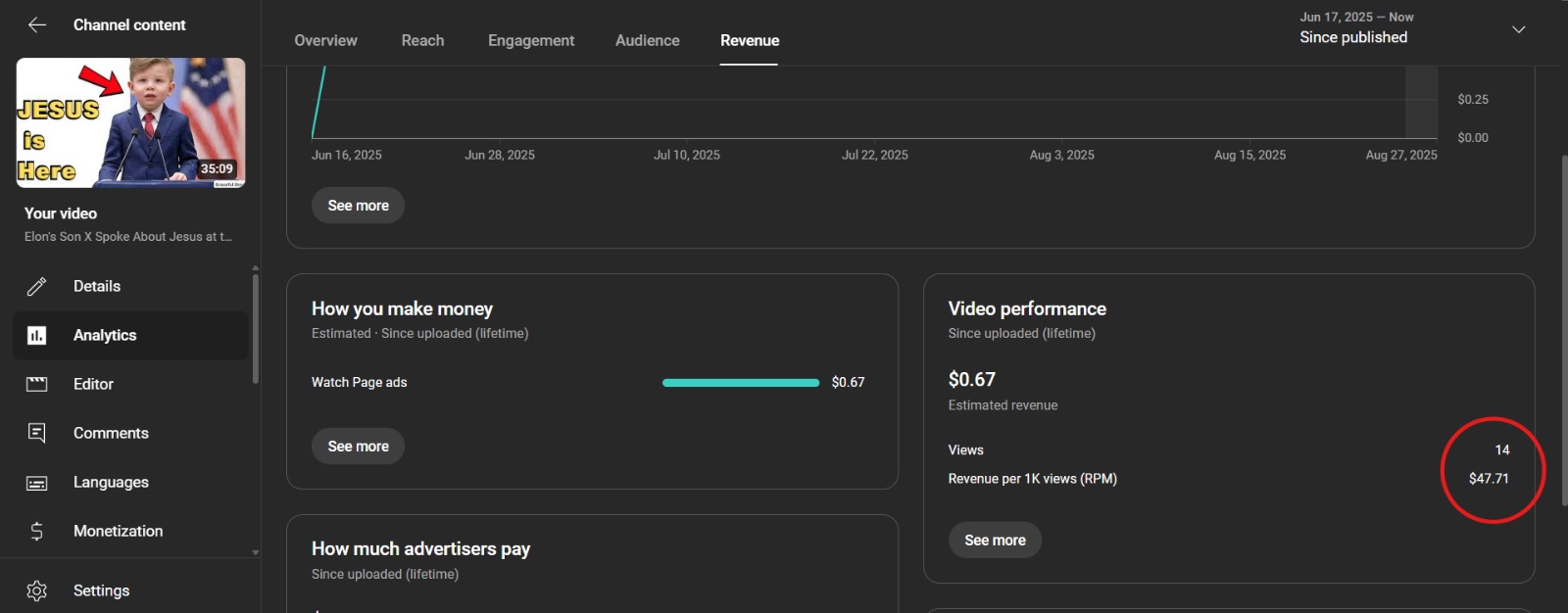Click the Settings gear icon
The height and width of the screenshot is (613, 1568).
coord(36,590)
